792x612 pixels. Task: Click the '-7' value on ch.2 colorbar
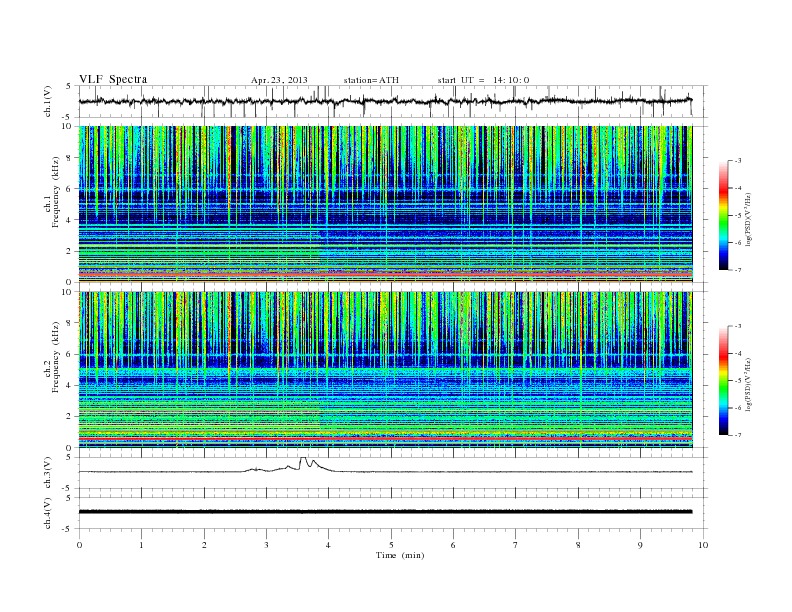tap(738, 435)
